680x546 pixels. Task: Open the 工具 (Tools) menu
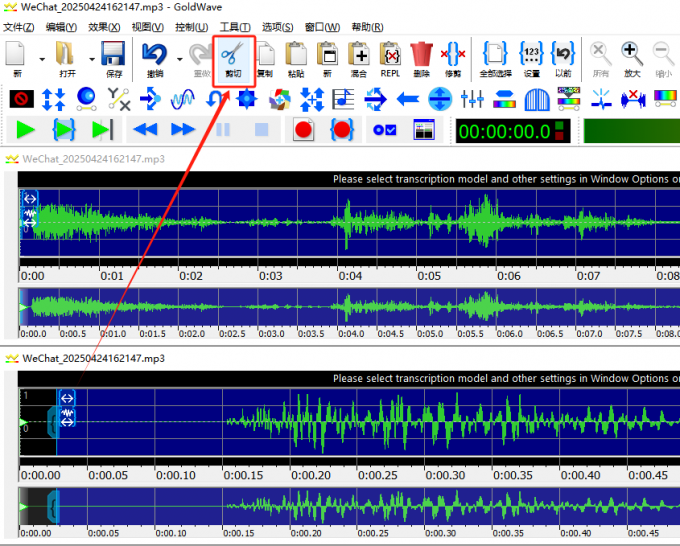(235, 27)
